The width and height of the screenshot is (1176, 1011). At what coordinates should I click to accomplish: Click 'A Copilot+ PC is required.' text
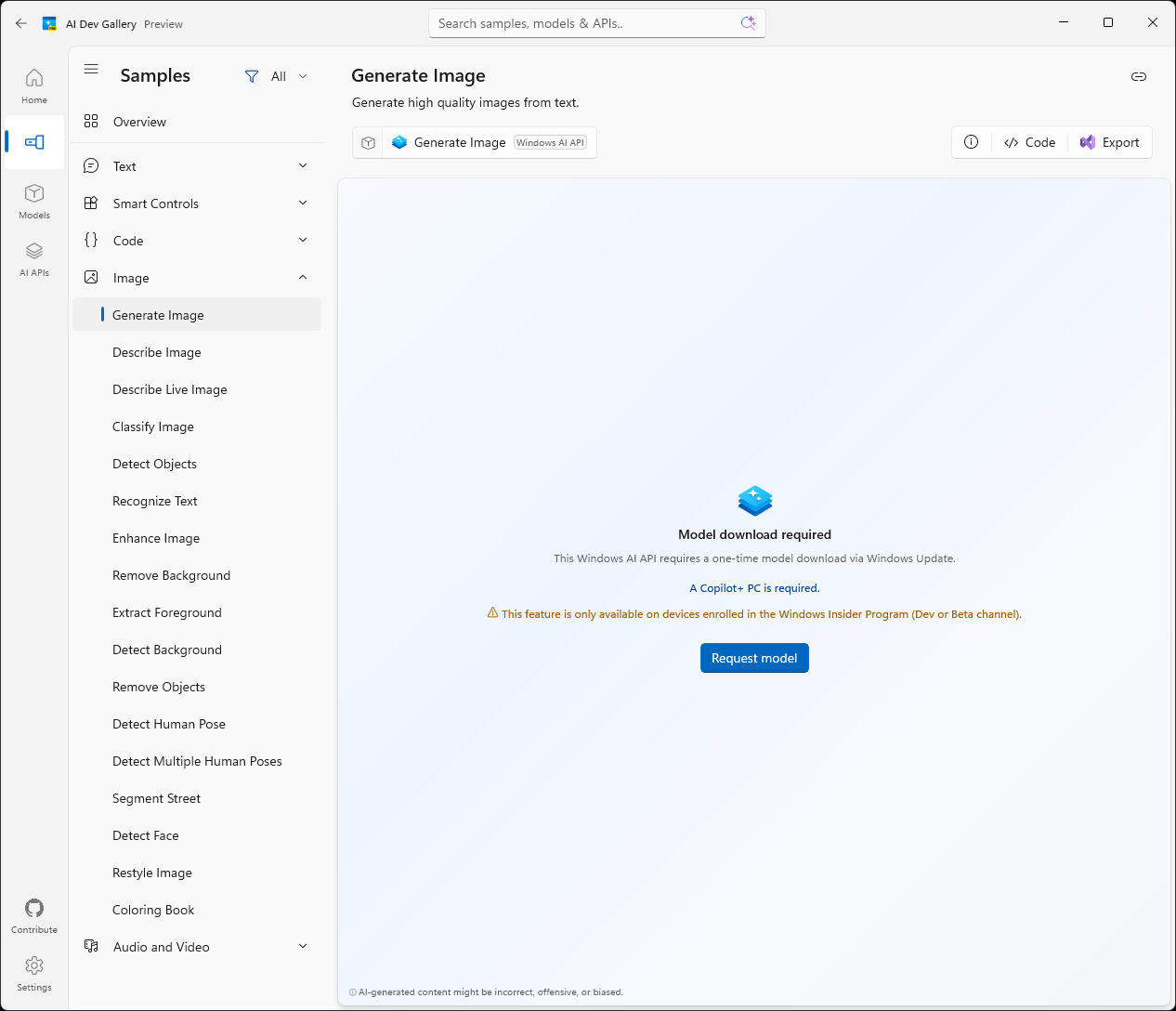pyautogui.click(x=754, y=588)
